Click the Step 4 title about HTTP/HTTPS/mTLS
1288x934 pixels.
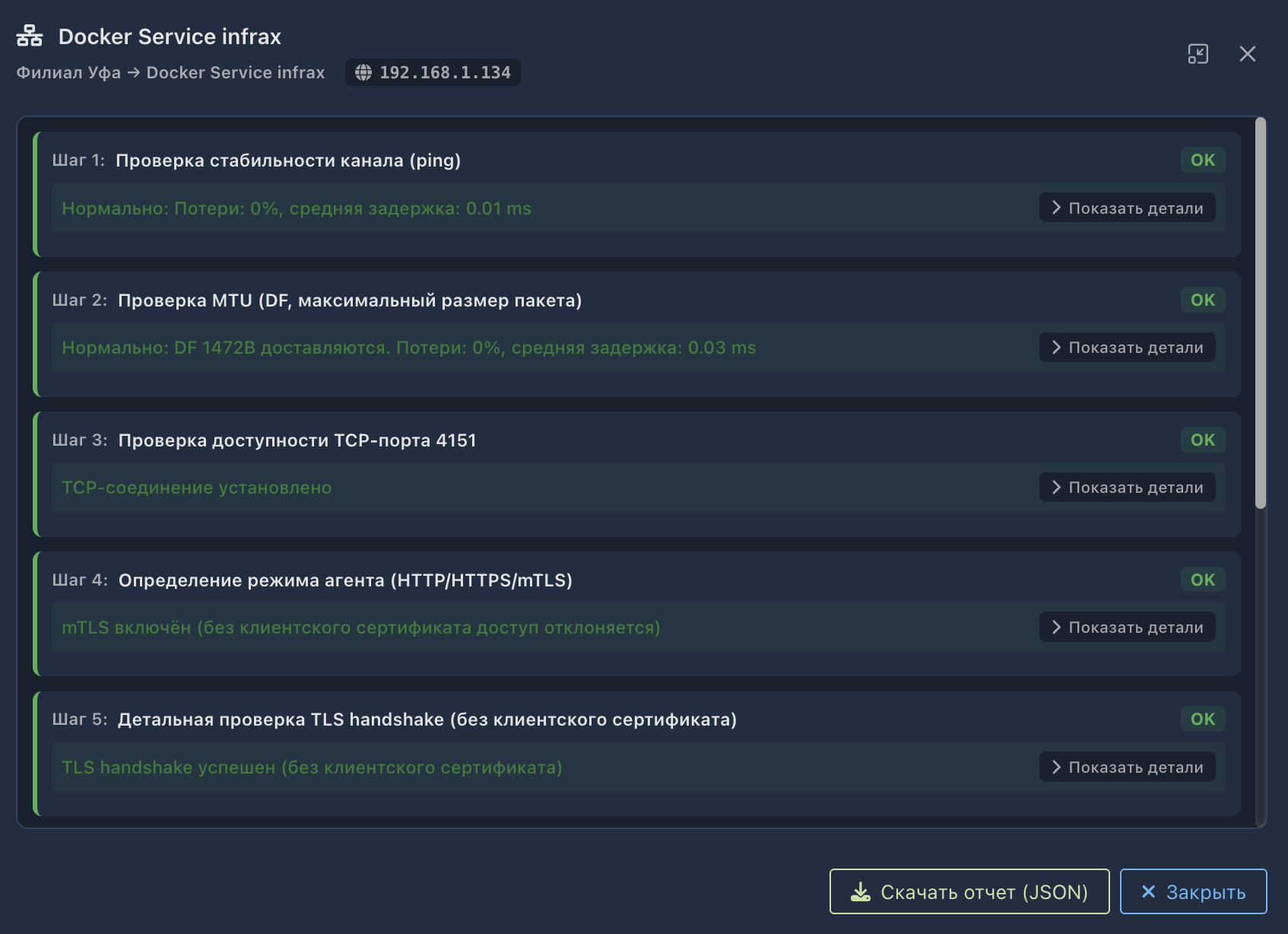pyautogui.click(x=345, y=580)
